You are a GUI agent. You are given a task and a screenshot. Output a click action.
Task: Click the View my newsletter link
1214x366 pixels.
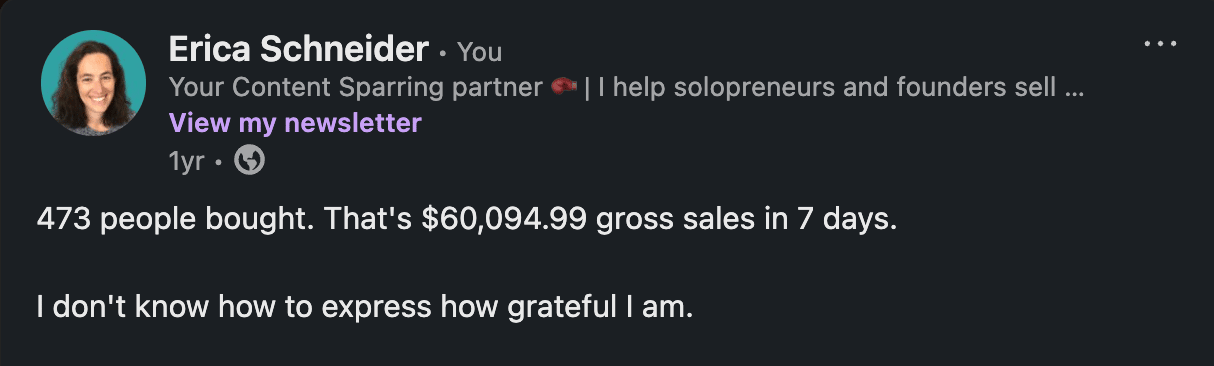pos(295,123)
